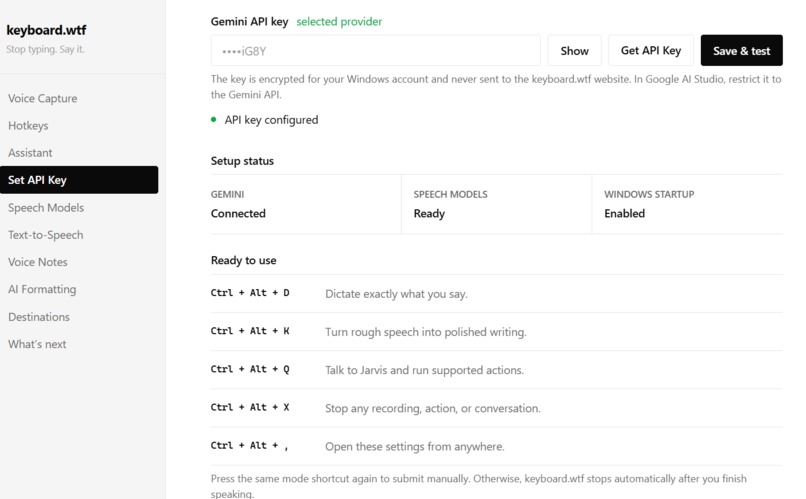The height and width of the screenshot is (499, 806).
Task: Click the keyboard.wtf logo title
Action: 46,30
